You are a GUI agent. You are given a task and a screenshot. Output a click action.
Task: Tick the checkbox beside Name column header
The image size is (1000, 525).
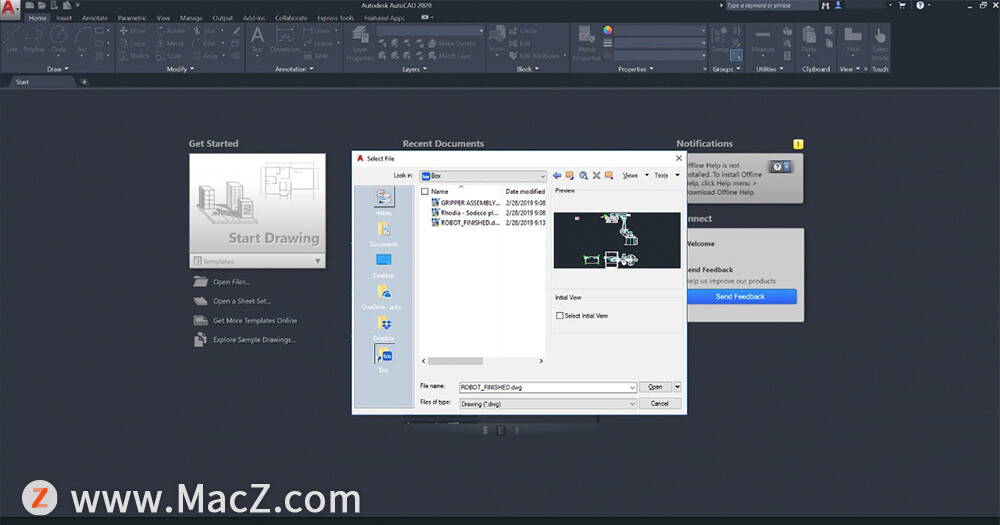425,191
